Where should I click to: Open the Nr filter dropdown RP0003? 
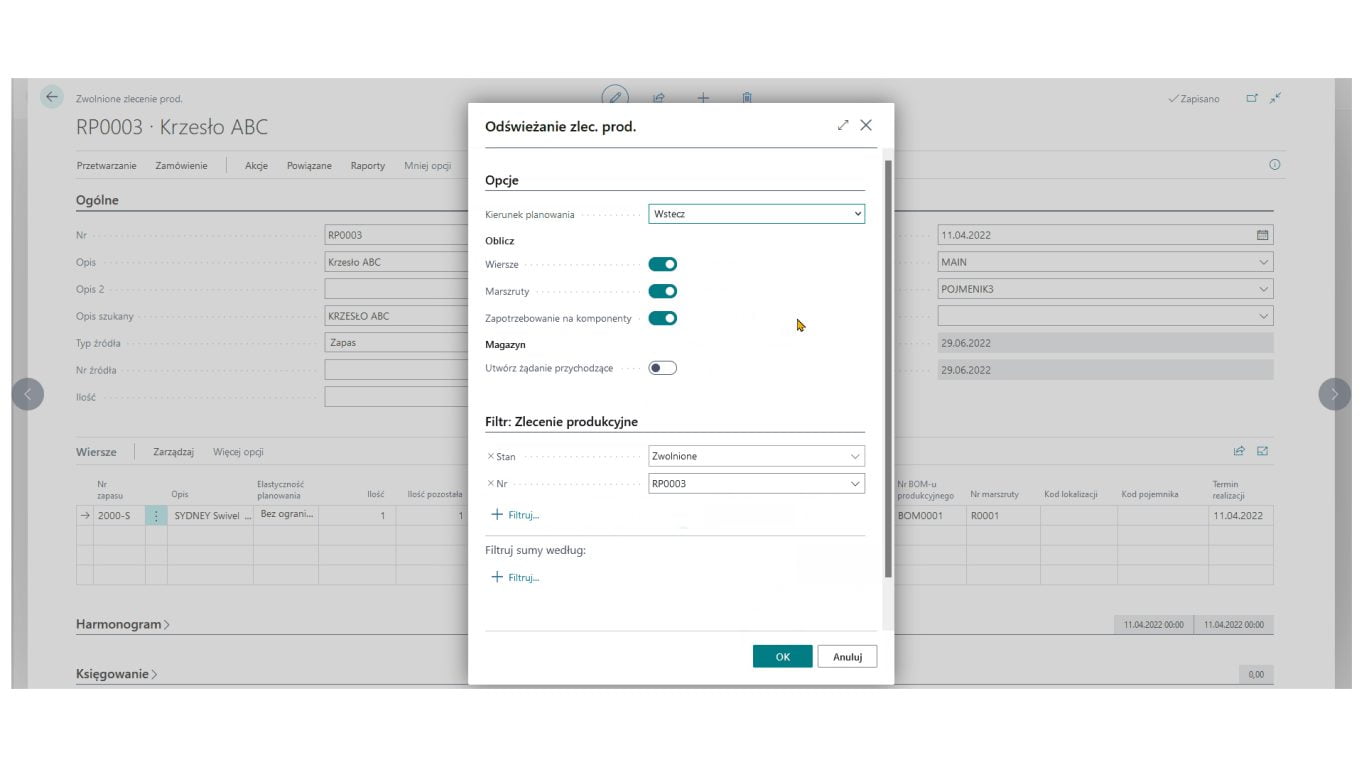pyautogui.click(x=855, y=484)
